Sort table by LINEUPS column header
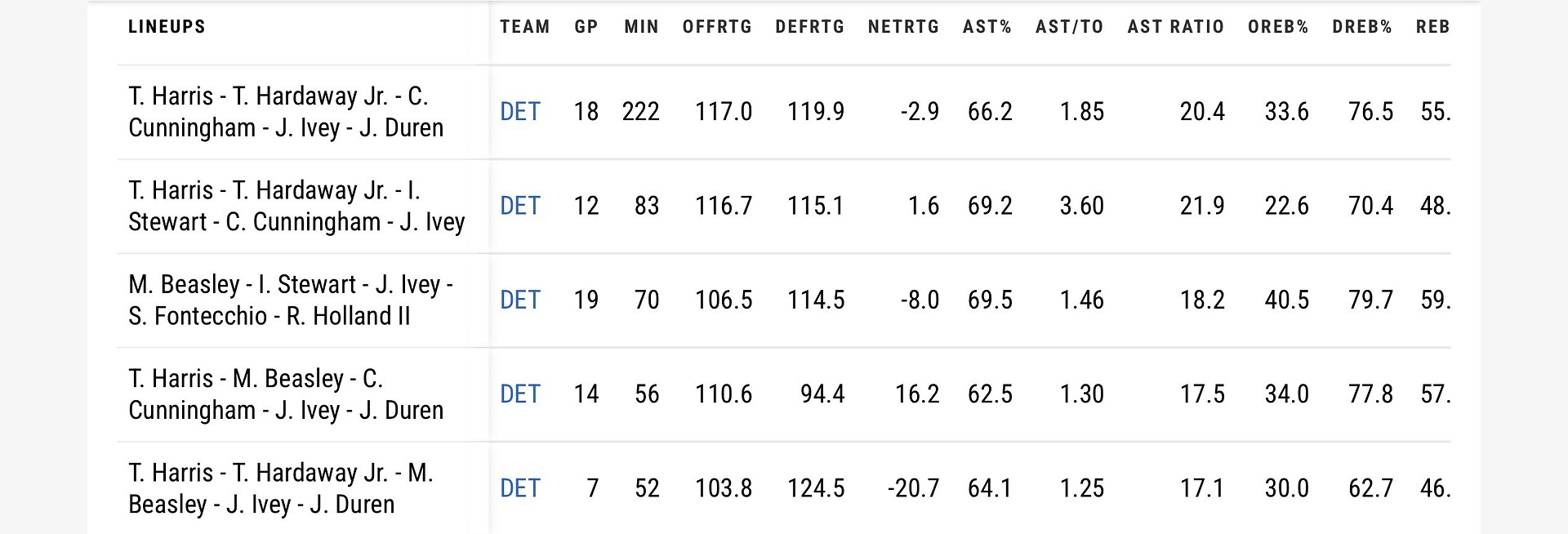Viewport: 1568px width, 534px height. [x=167, y=27]
